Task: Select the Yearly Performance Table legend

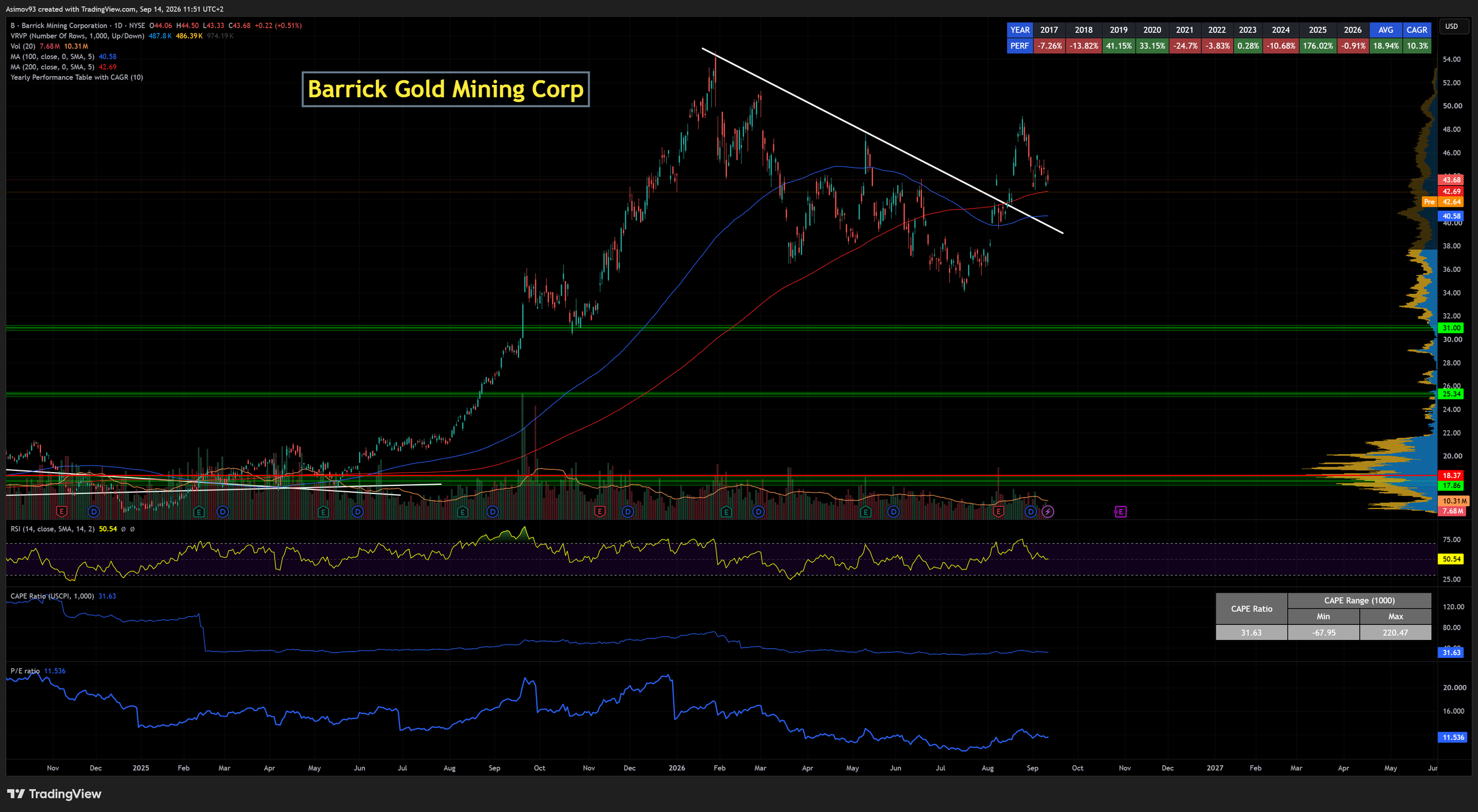Action: click(x=77, y=77)
